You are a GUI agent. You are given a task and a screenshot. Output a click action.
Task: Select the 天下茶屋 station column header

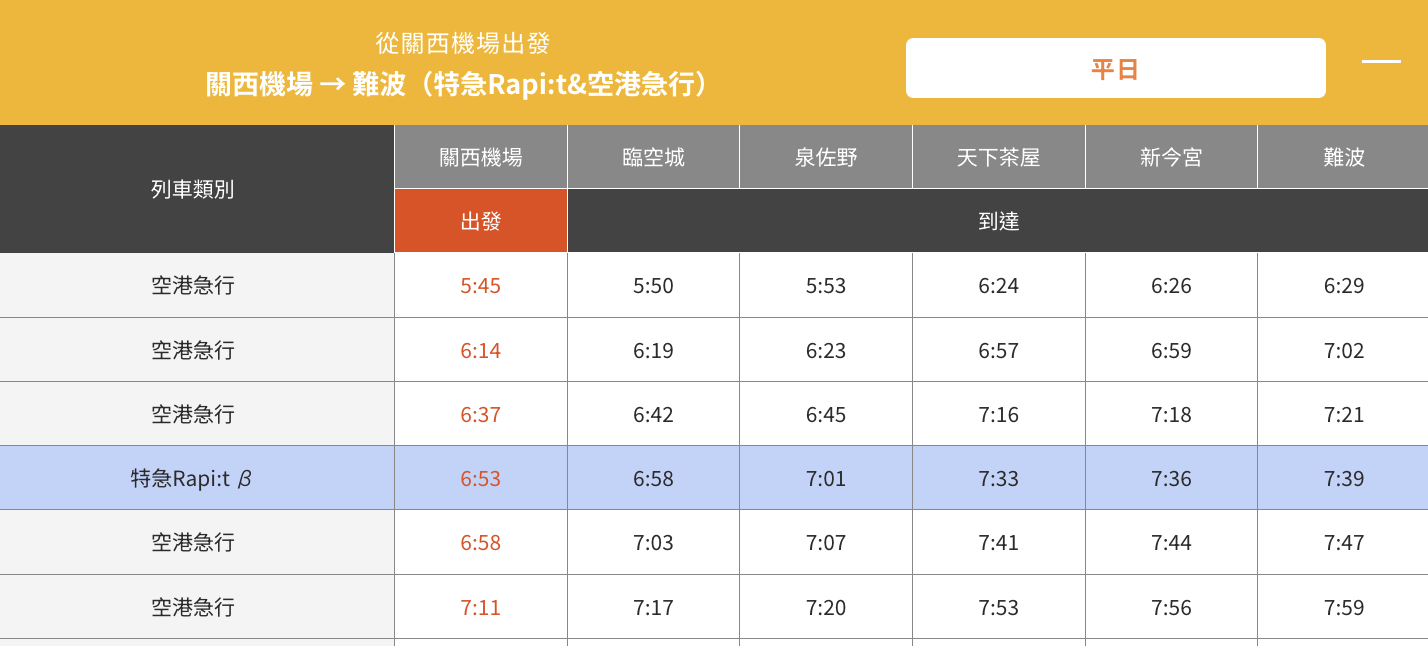click(x=997, y=156)
